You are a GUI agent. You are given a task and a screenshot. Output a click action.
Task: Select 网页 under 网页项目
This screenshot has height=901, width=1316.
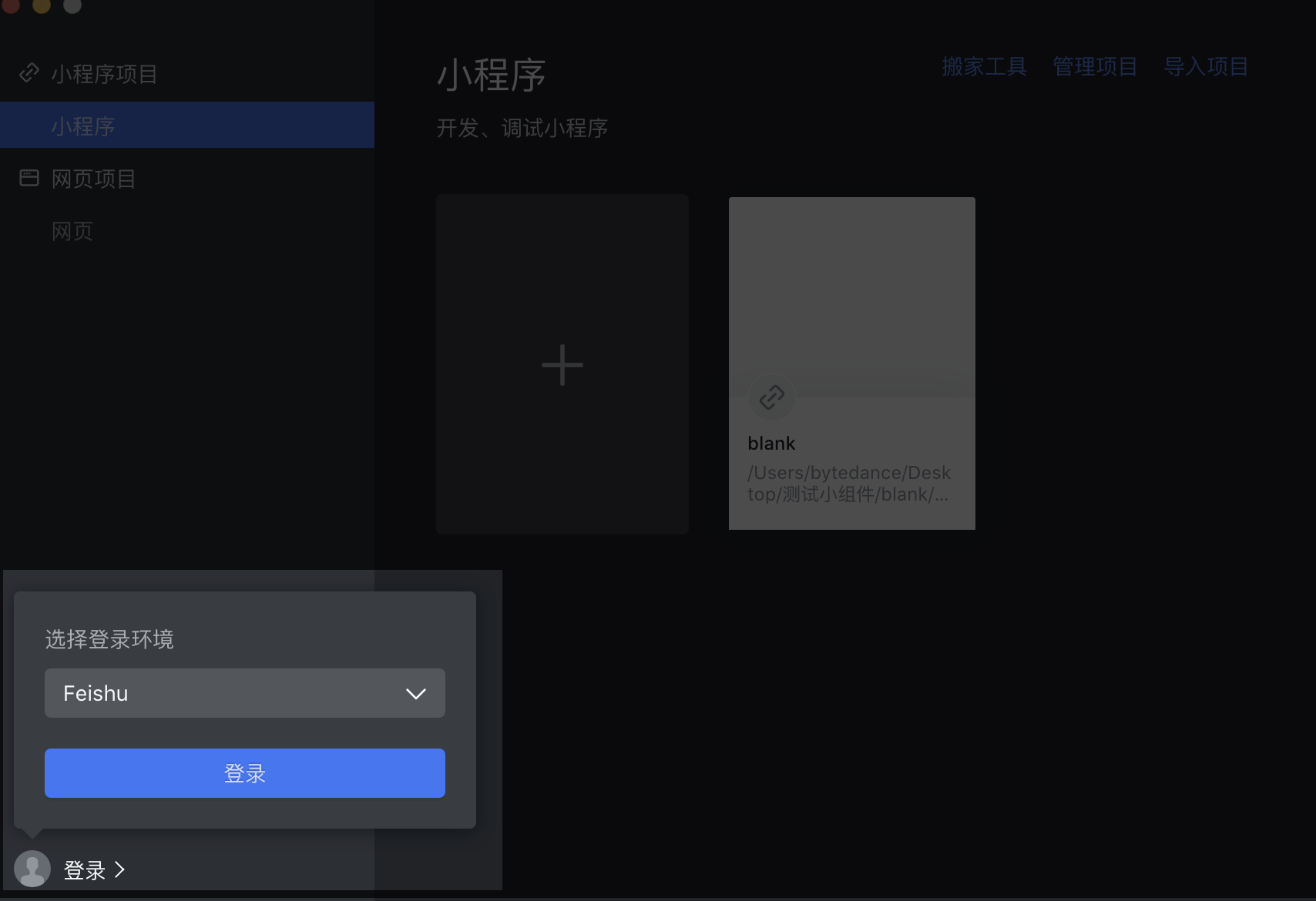pyautogui.click(x=72, y=231)
